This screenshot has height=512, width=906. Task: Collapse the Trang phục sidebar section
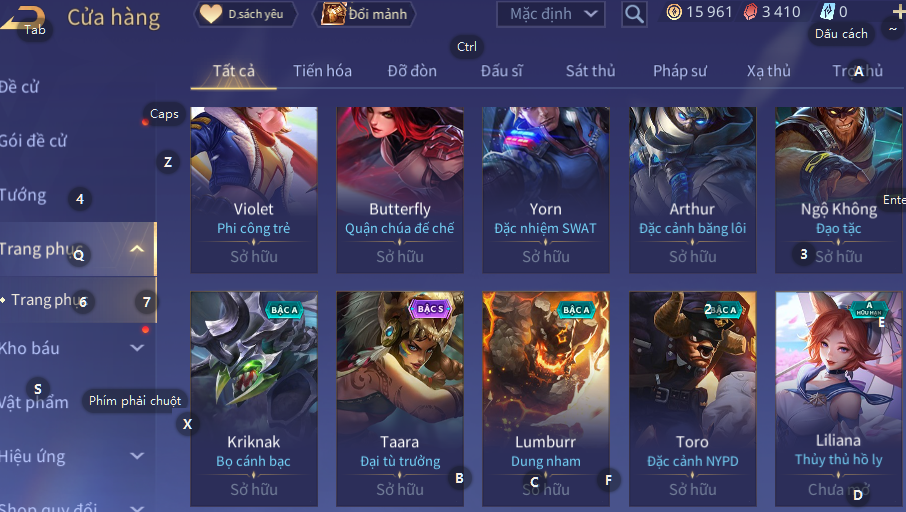[x=137, y=249]
